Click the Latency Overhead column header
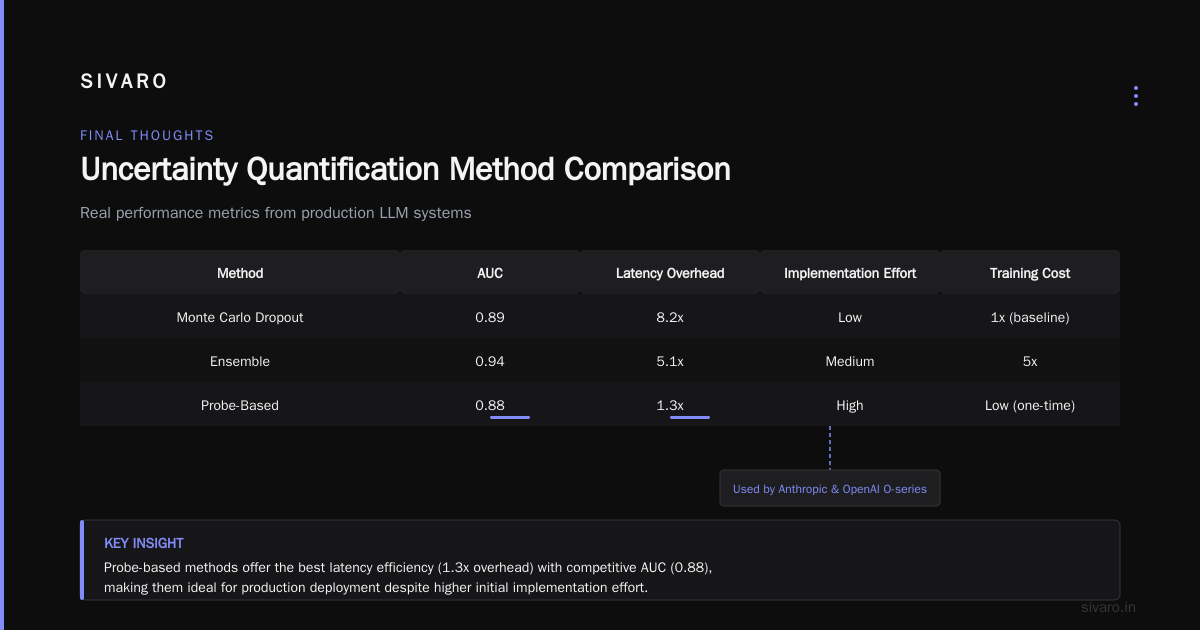Viewport: 1200px width, 630px height. (670, 273)
